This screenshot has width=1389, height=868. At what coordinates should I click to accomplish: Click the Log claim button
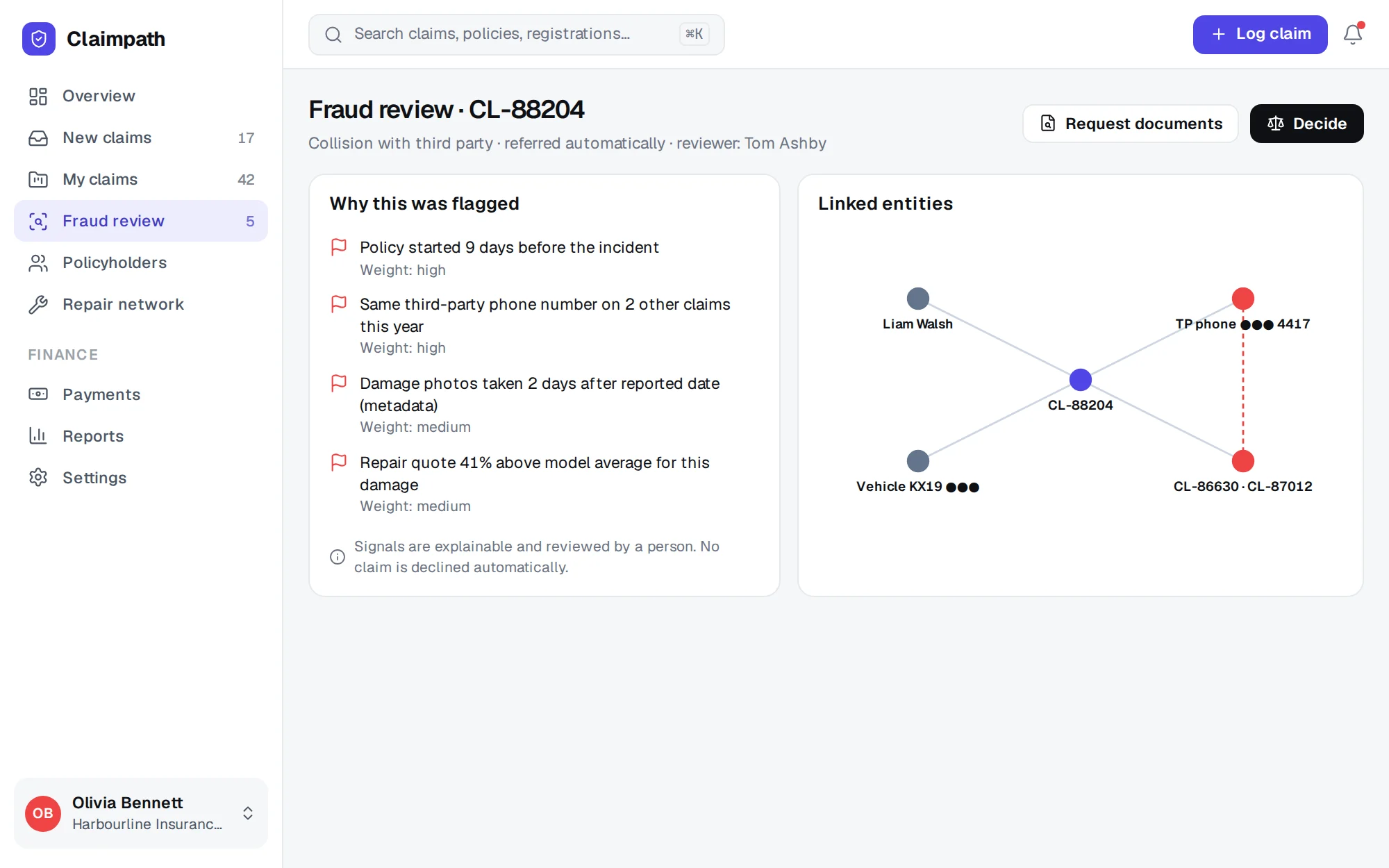pos(1260,34)
